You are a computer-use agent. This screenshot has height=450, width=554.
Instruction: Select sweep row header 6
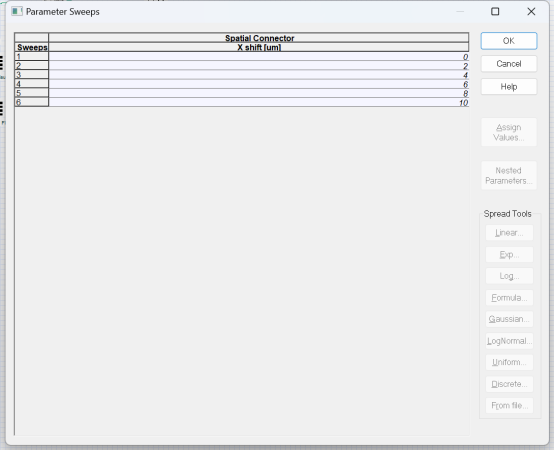coord(31,102)
